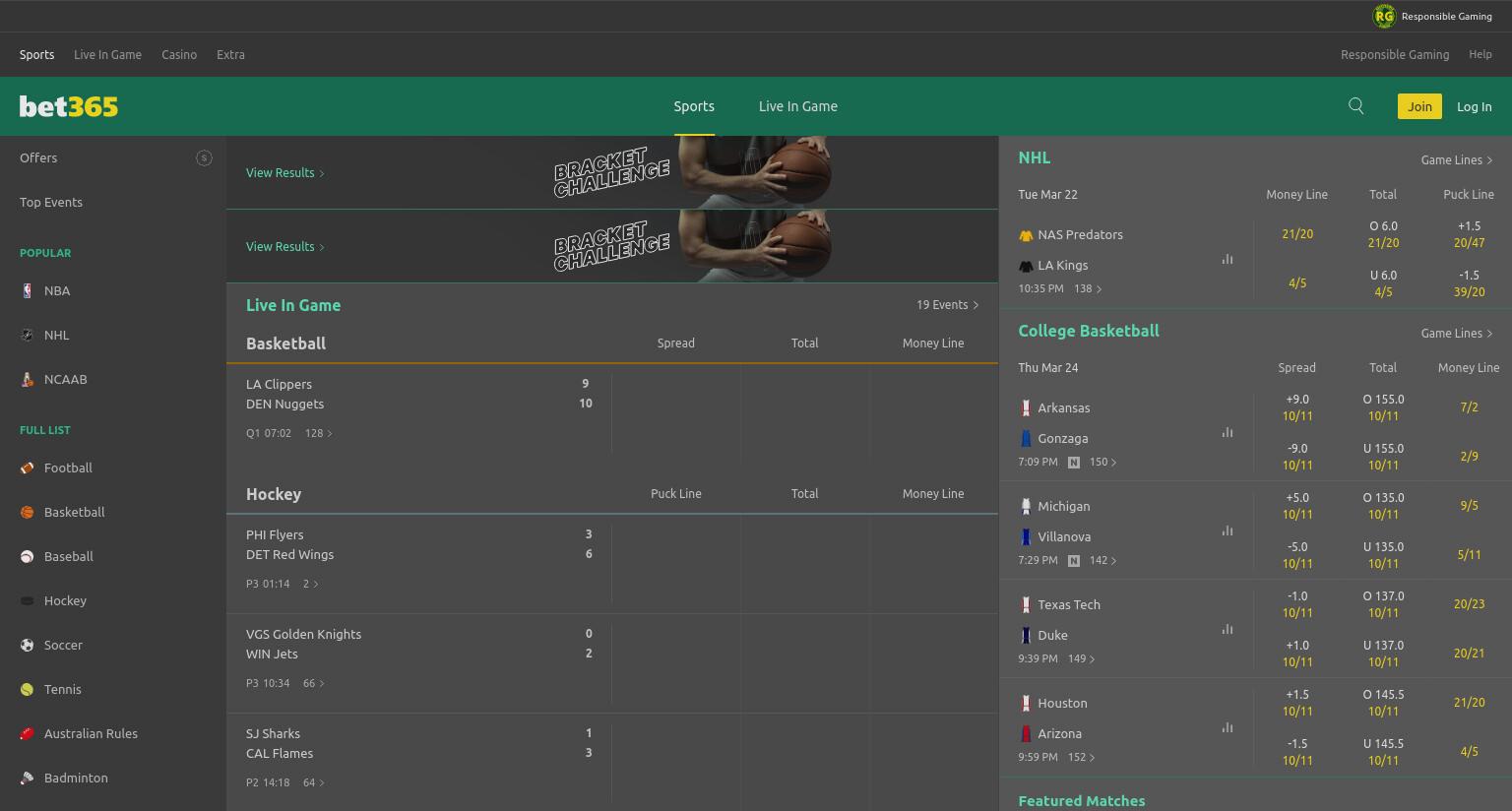The width and height of the screenshot is (1512, 811).
Task: Select Arizona money line 4/5
Action: [1469, 751]
